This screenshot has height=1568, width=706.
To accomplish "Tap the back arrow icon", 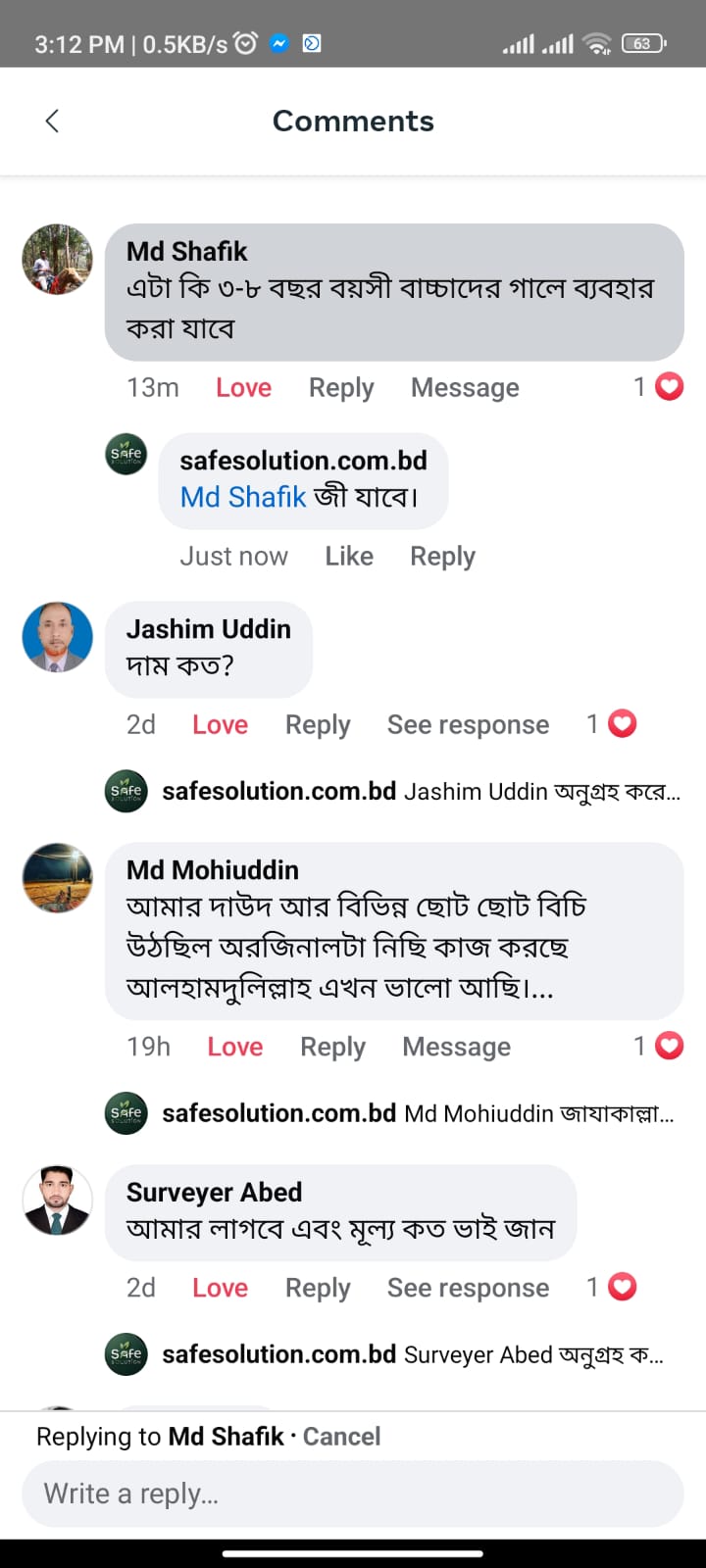I will tap(53, 121).
